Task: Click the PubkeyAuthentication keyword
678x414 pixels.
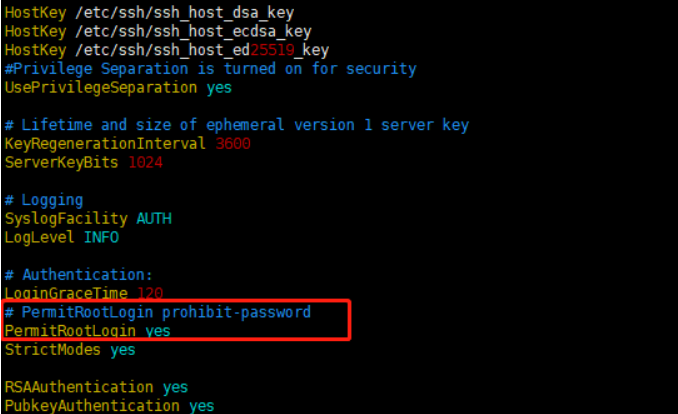Action: 92,406
